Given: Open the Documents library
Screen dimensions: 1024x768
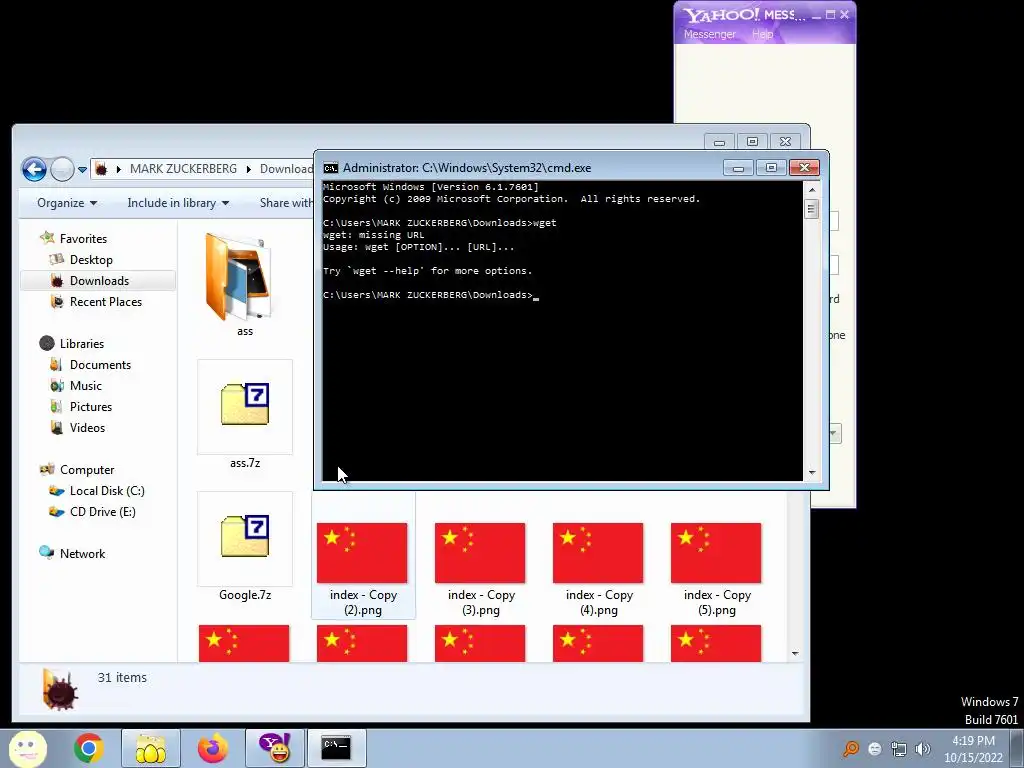Looking at the screenshot, I should tap(100, 364).
